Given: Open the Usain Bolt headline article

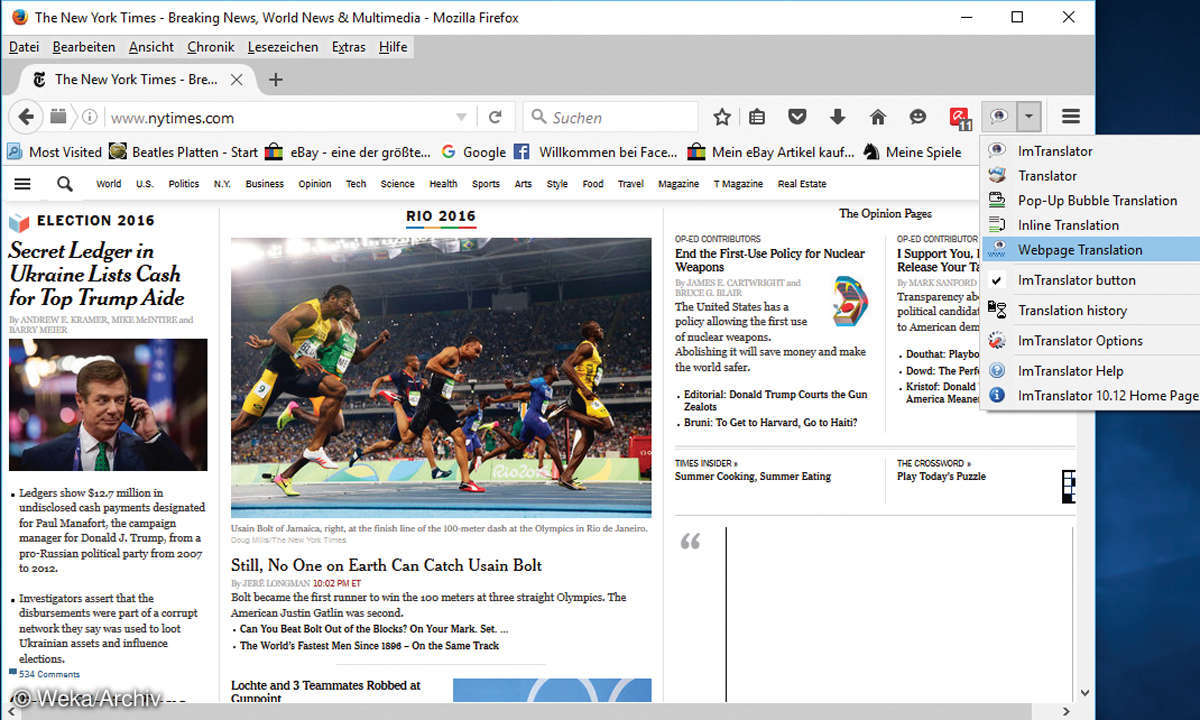Looking at the screenshot, I should pos(386,565).
